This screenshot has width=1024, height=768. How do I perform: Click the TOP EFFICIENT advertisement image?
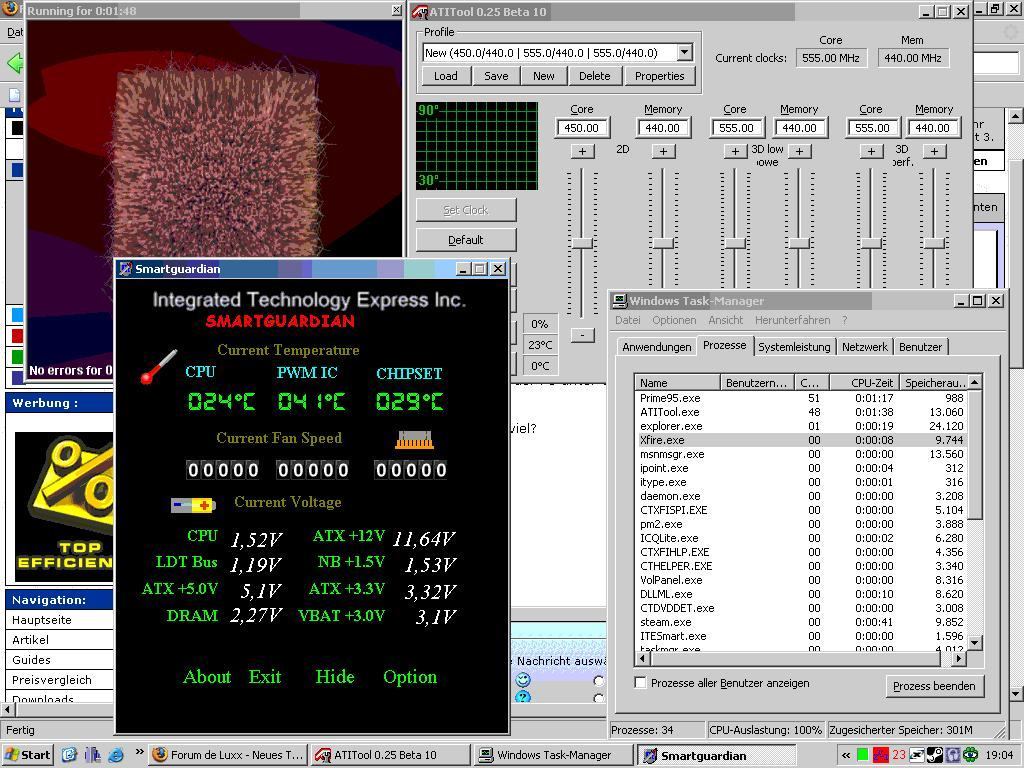63,507
